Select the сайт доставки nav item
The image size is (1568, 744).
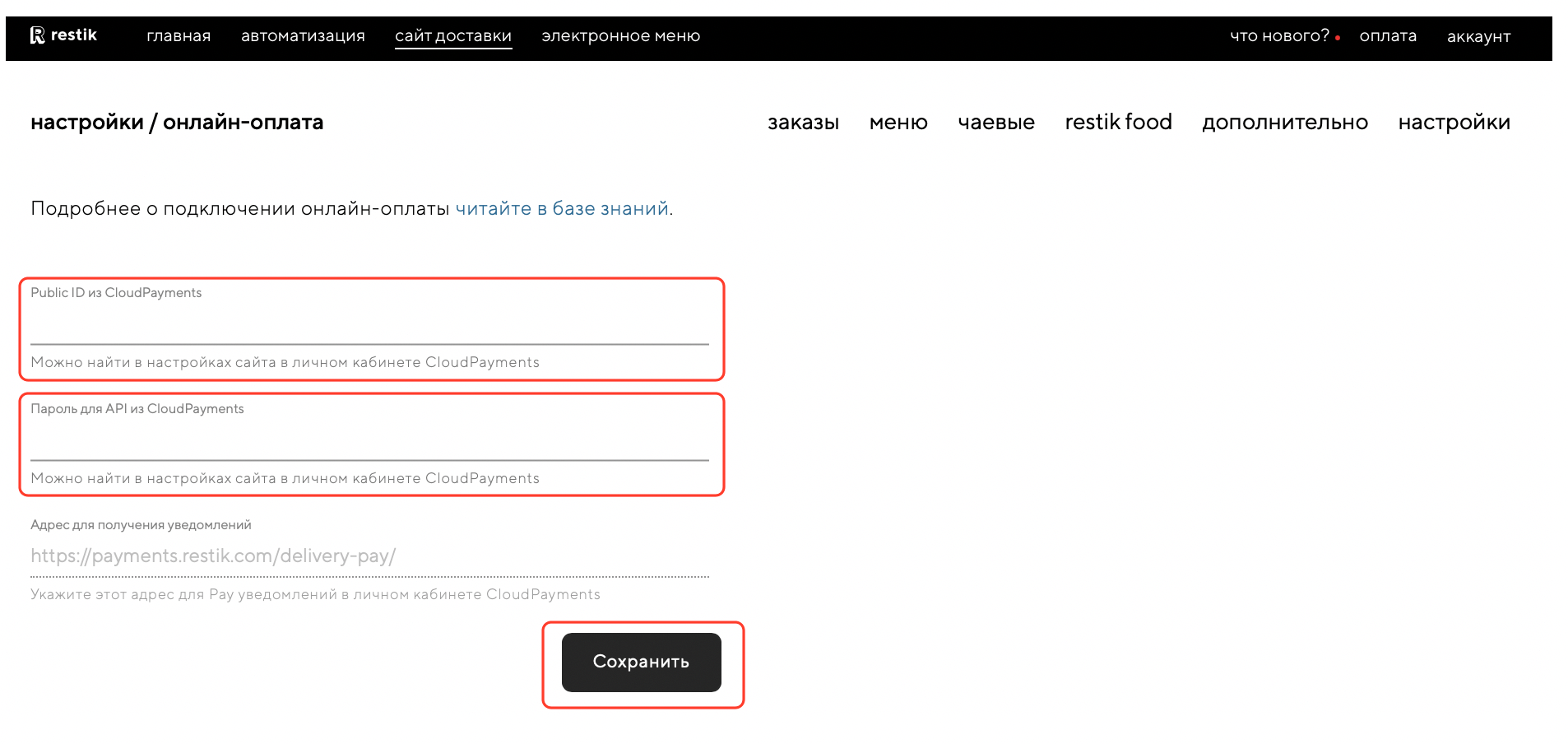pyautogui.click(x=453, y=36)
